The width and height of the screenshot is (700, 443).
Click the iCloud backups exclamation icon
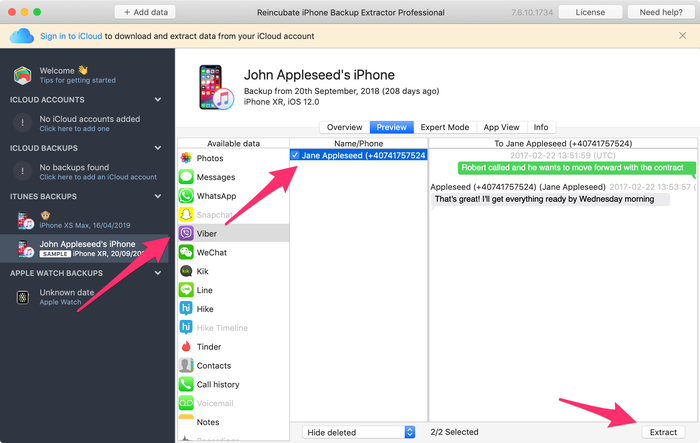click(22, 171)
